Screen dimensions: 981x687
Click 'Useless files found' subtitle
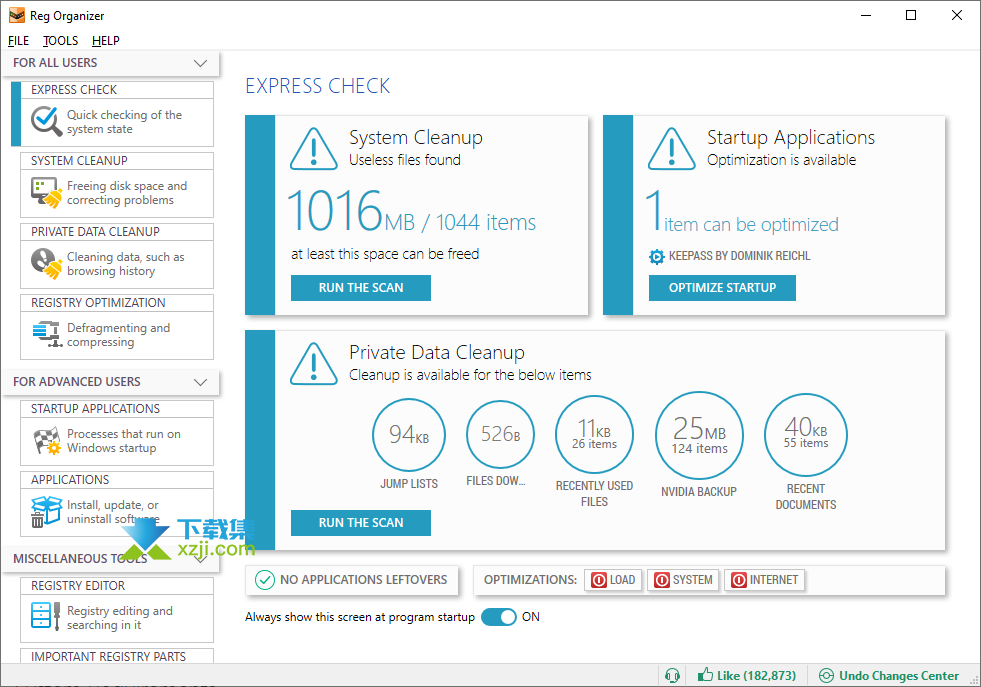point(405,160)
